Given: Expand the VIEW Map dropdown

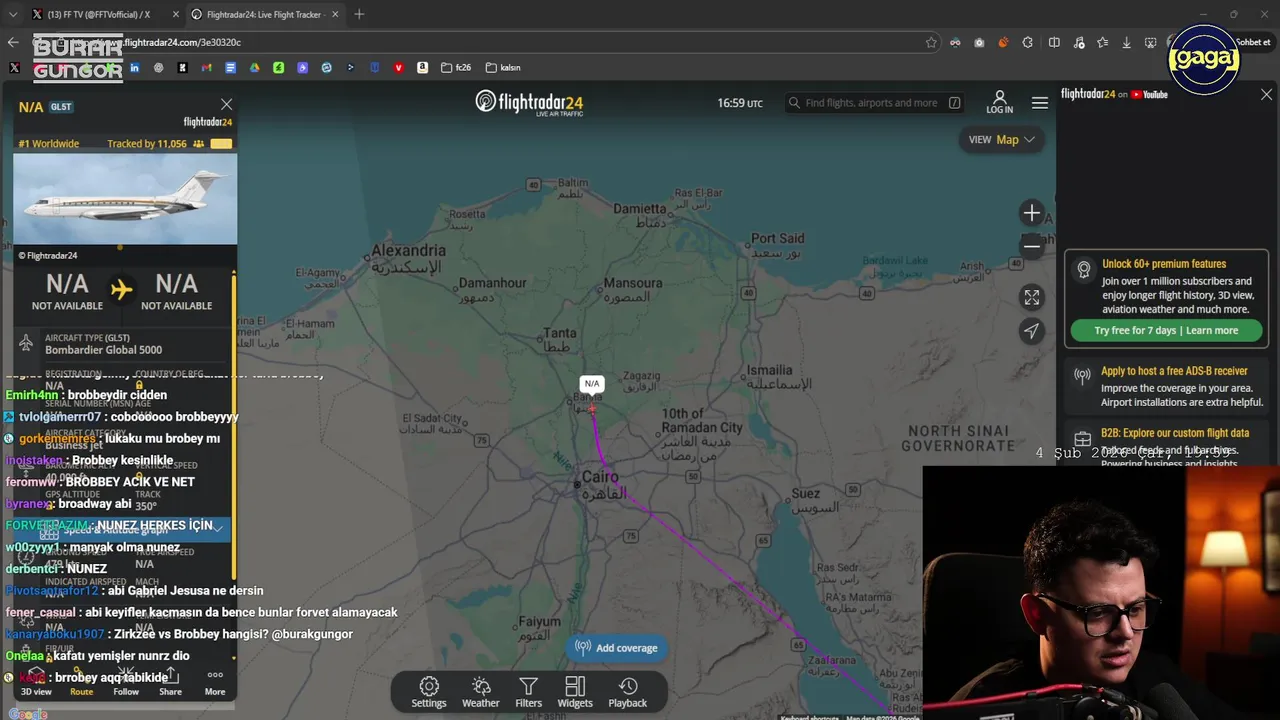Looking at the screenshot, I should point(1001,140).
